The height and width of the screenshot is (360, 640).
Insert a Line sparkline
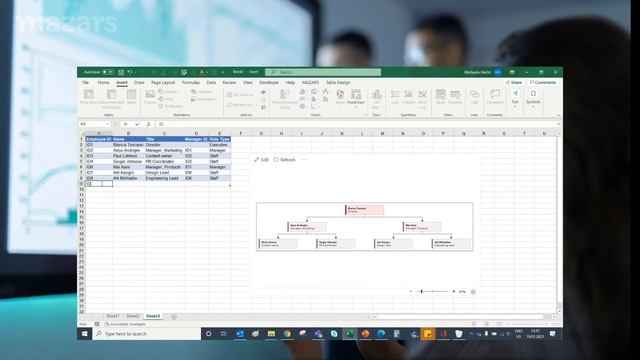pos(395,97)
